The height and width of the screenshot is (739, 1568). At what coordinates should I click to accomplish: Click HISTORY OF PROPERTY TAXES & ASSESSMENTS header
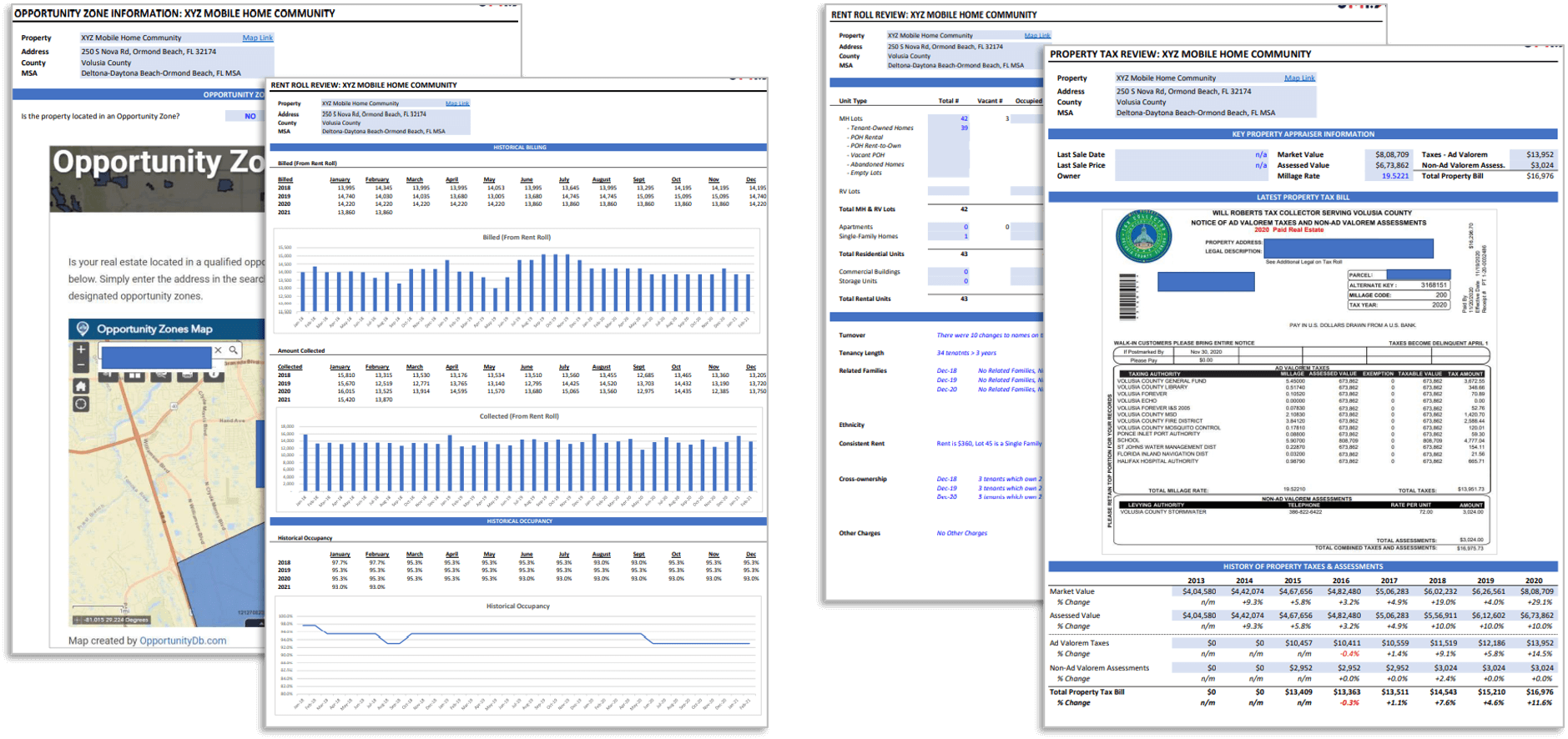point(1303,566)
